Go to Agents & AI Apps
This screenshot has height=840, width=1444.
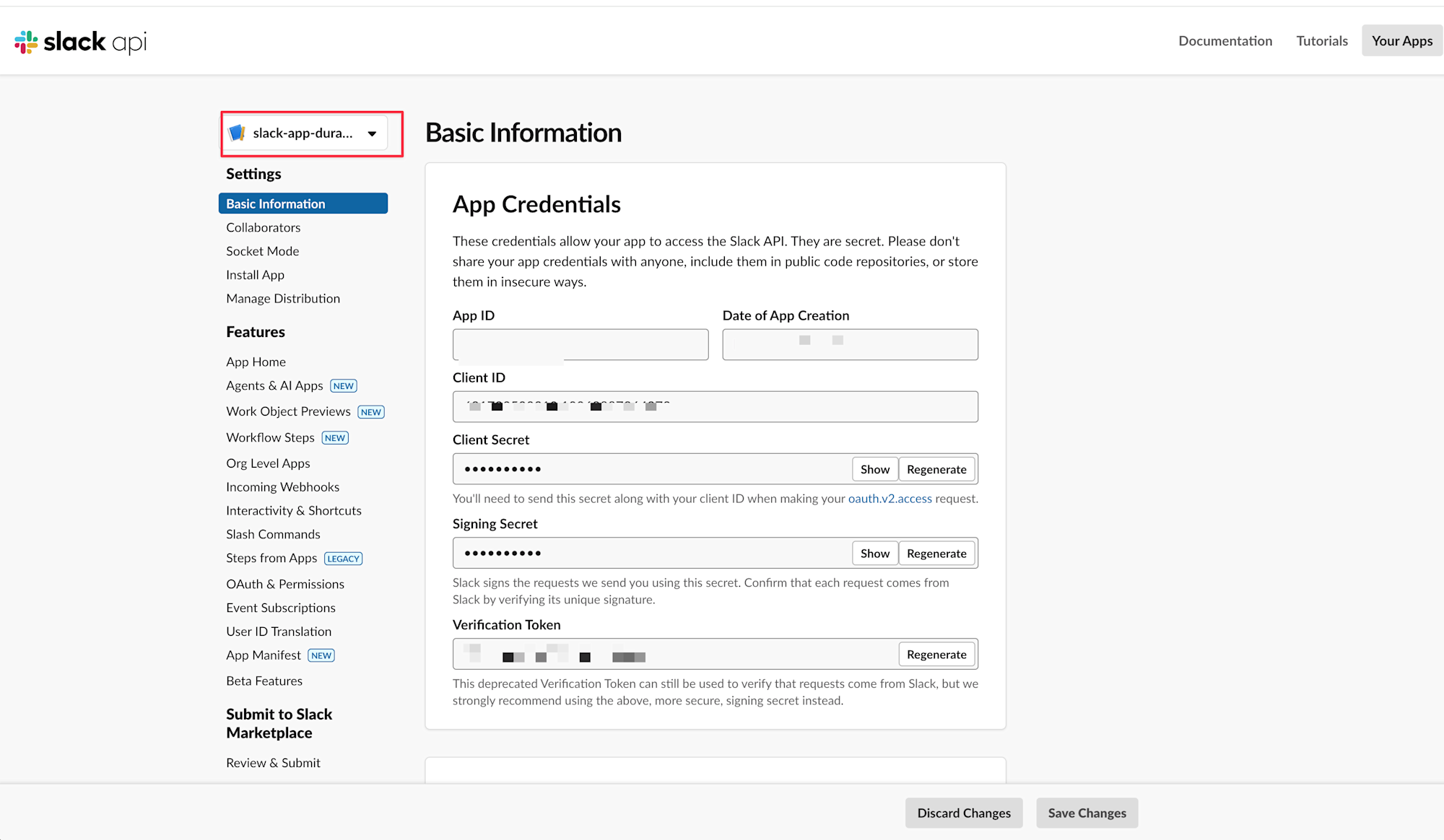click(x=274, y=386)
